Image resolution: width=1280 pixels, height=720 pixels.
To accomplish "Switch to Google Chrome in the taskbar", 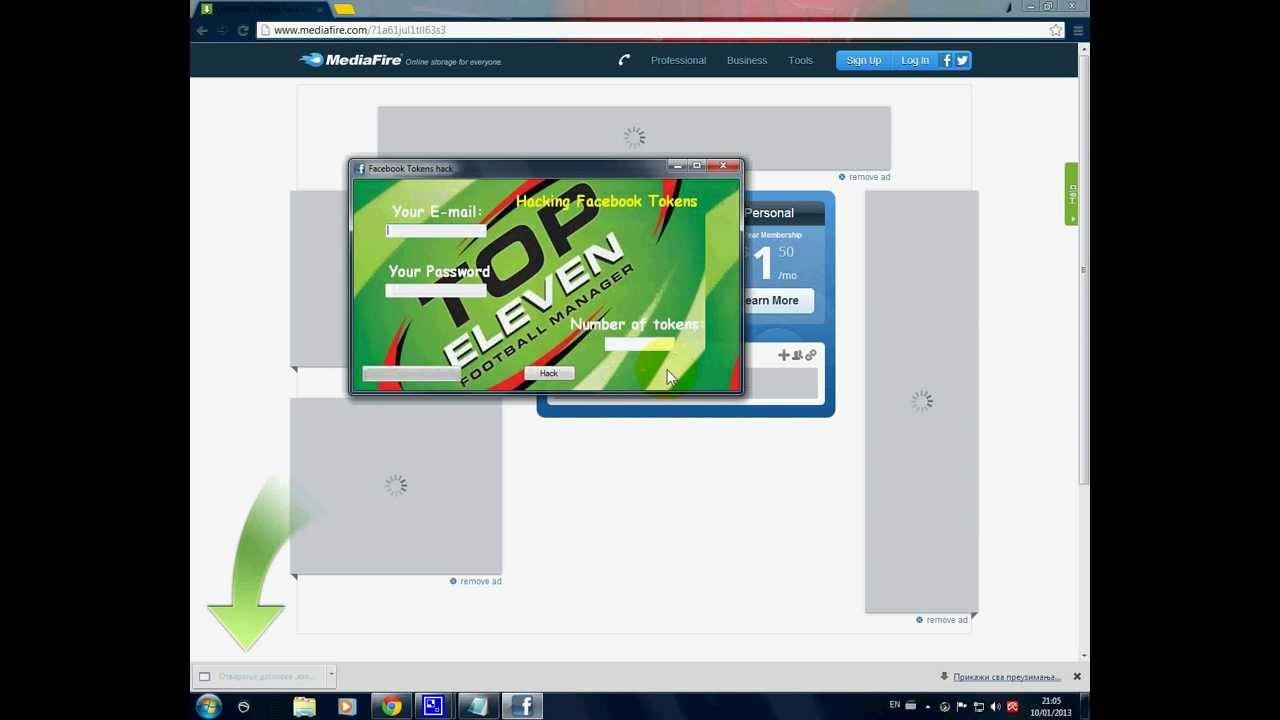I will (391, 706).
